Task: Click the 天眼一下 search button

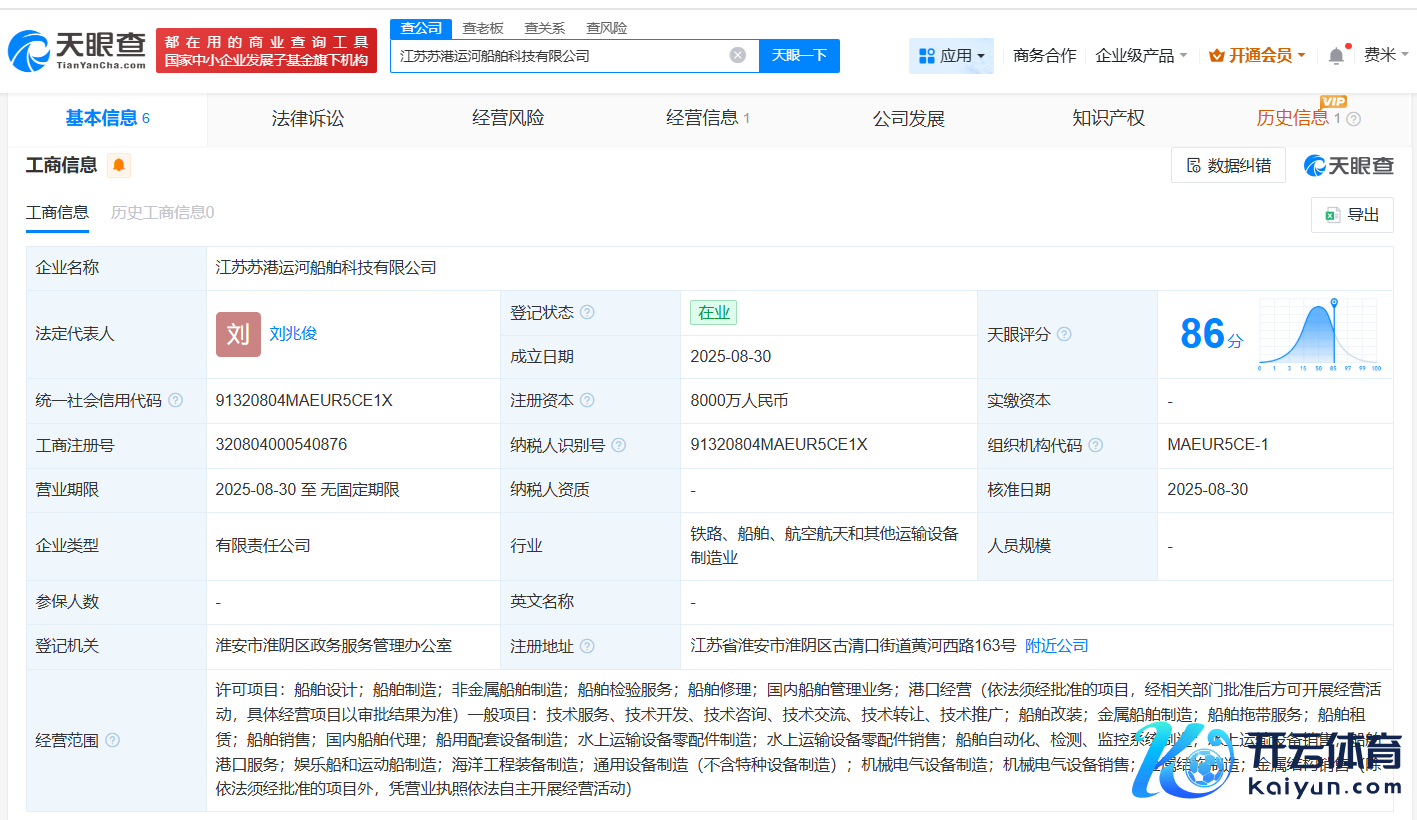Action: coord(799,56)
